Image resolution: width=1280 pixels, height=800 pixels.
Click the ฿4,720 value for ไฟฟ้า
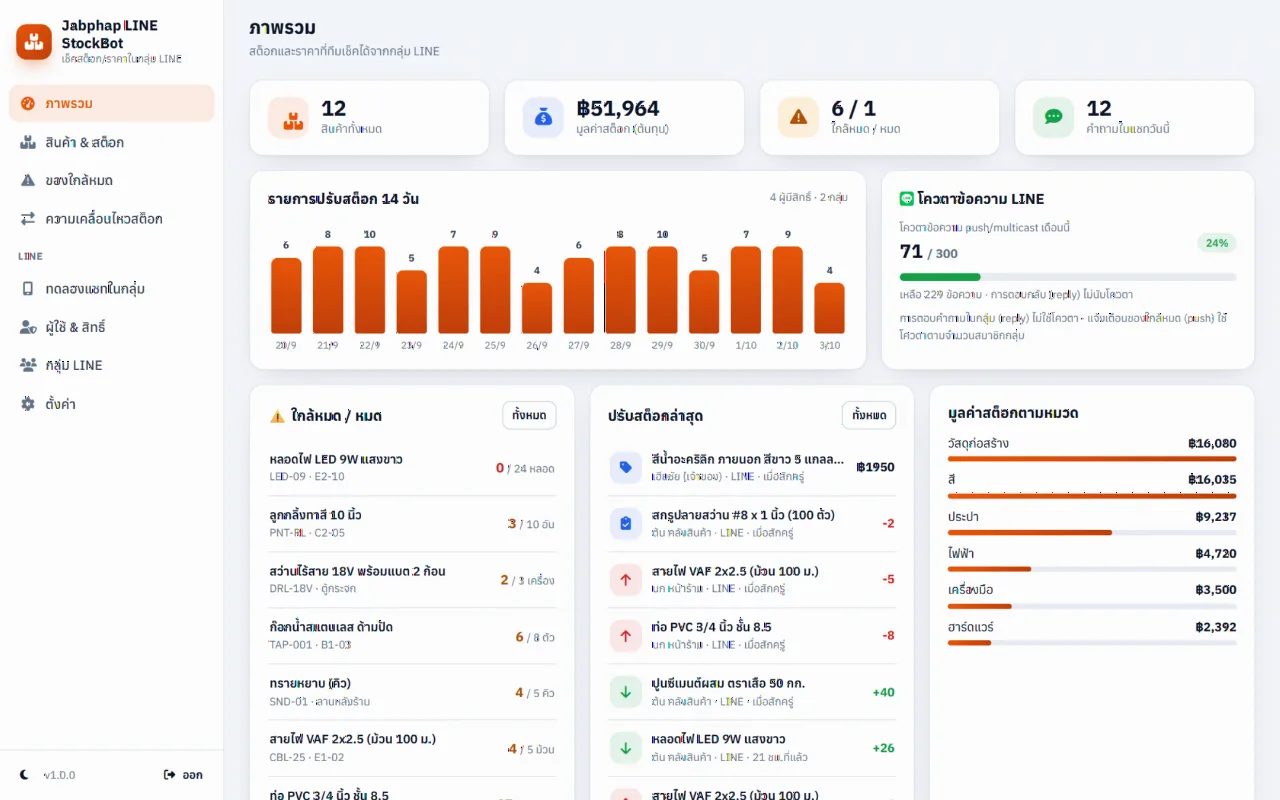(1216, 553)
